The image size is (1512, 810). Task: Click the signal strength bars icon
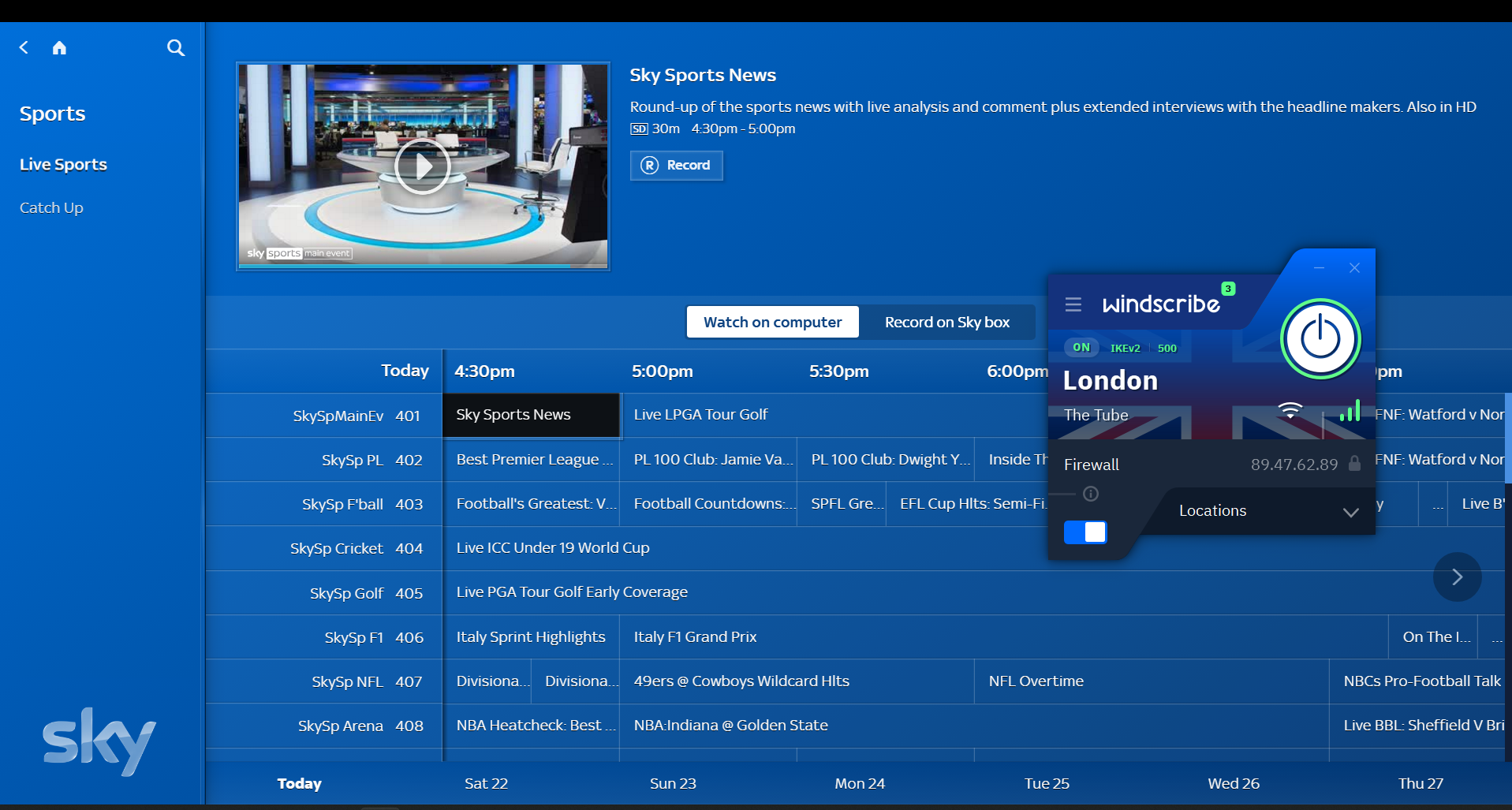click(1350, 410)
